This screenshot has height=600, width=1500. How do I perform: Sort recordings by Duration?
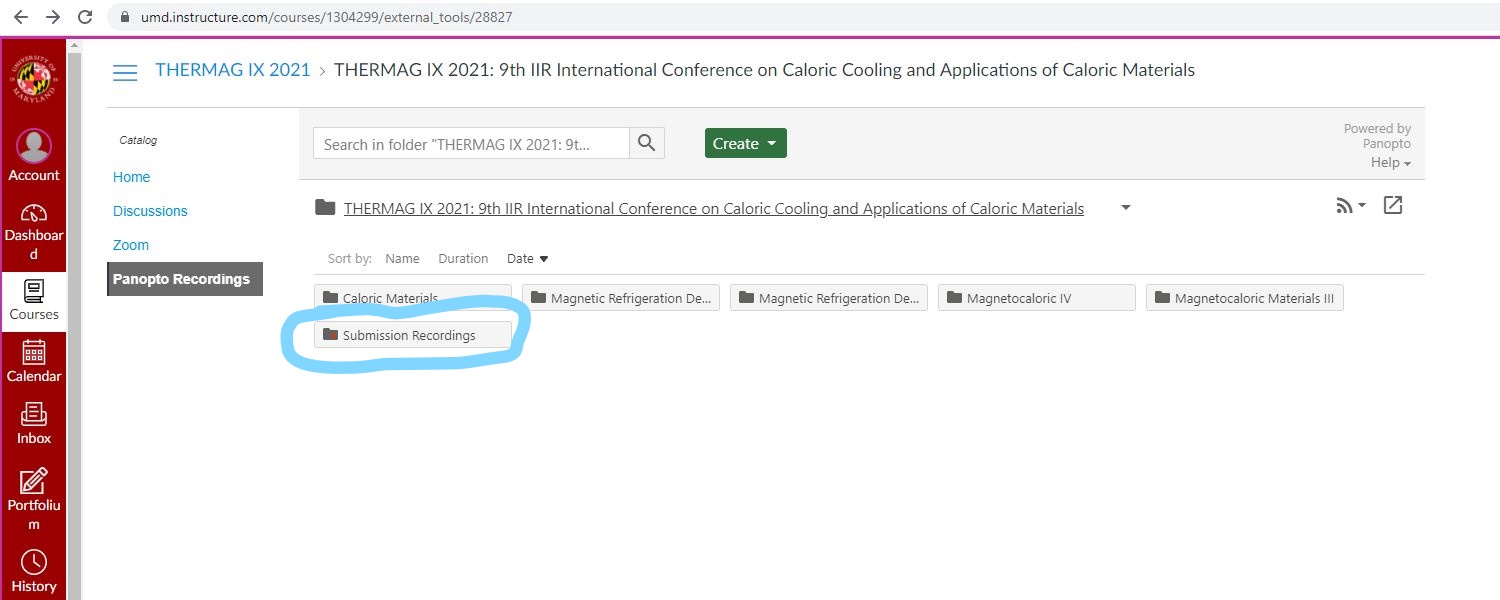[x=463, y=258]
